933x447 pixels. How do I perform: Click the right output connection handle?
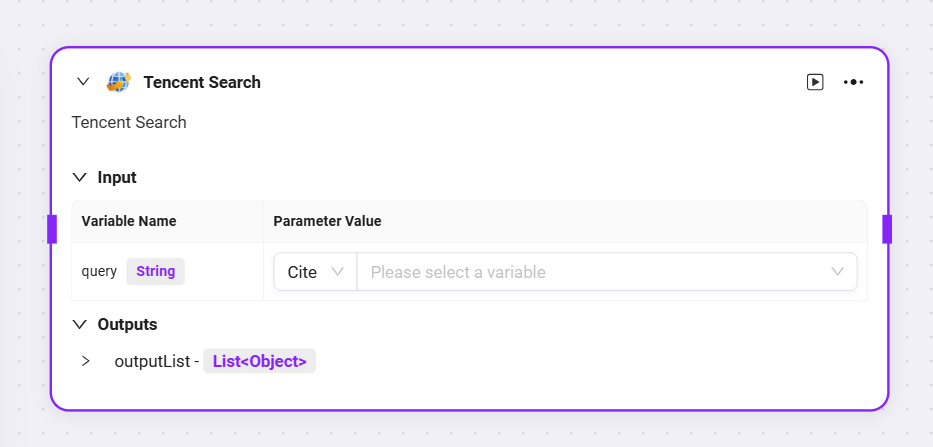tap(887, 229)
